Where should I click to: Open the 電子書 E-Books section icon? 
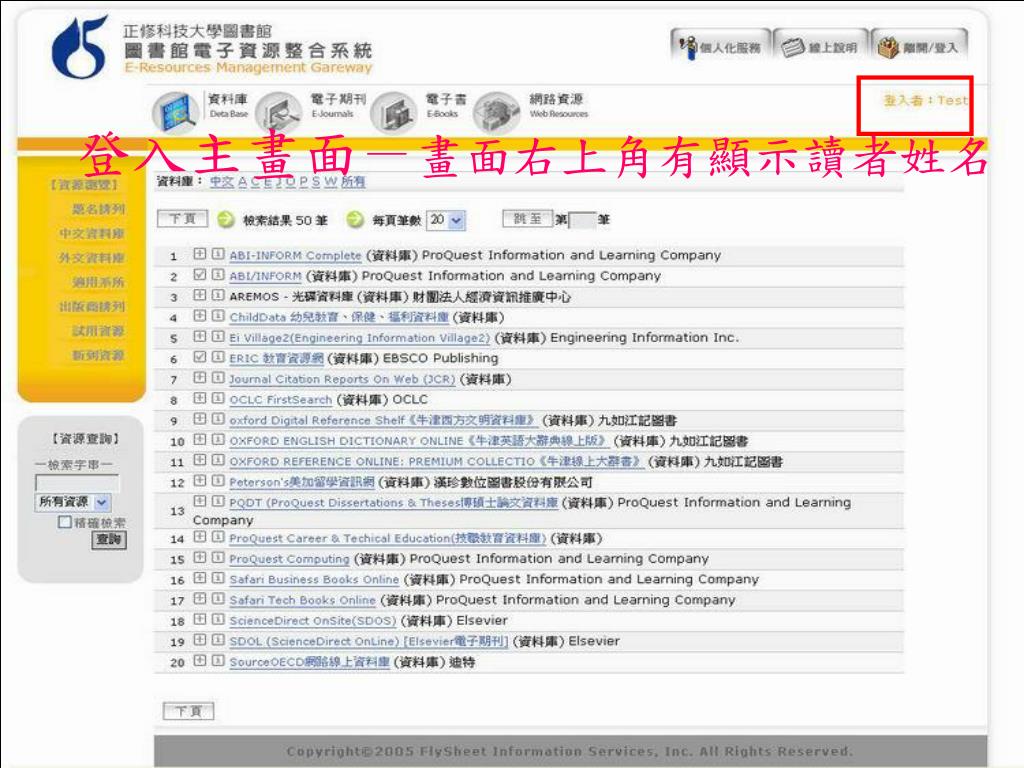tap(394, 111)
